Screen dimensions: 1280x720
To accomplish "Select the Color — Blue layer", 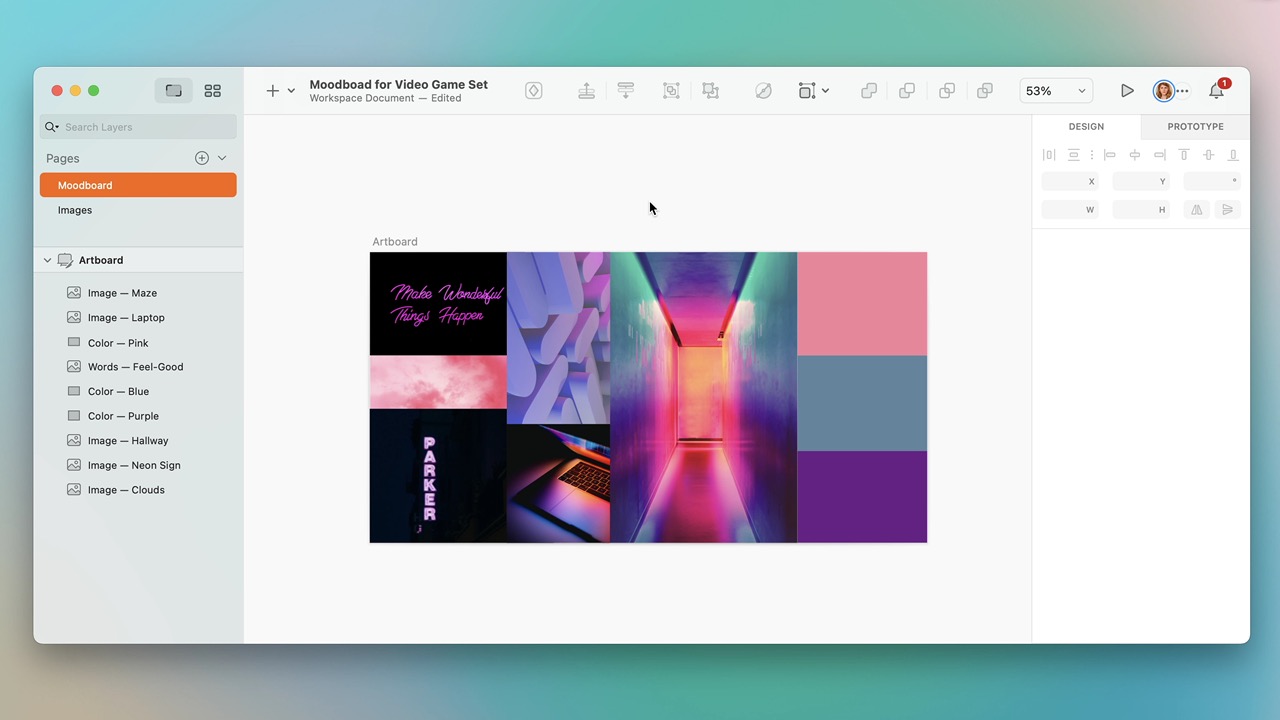I will click(x=138, y=391).
